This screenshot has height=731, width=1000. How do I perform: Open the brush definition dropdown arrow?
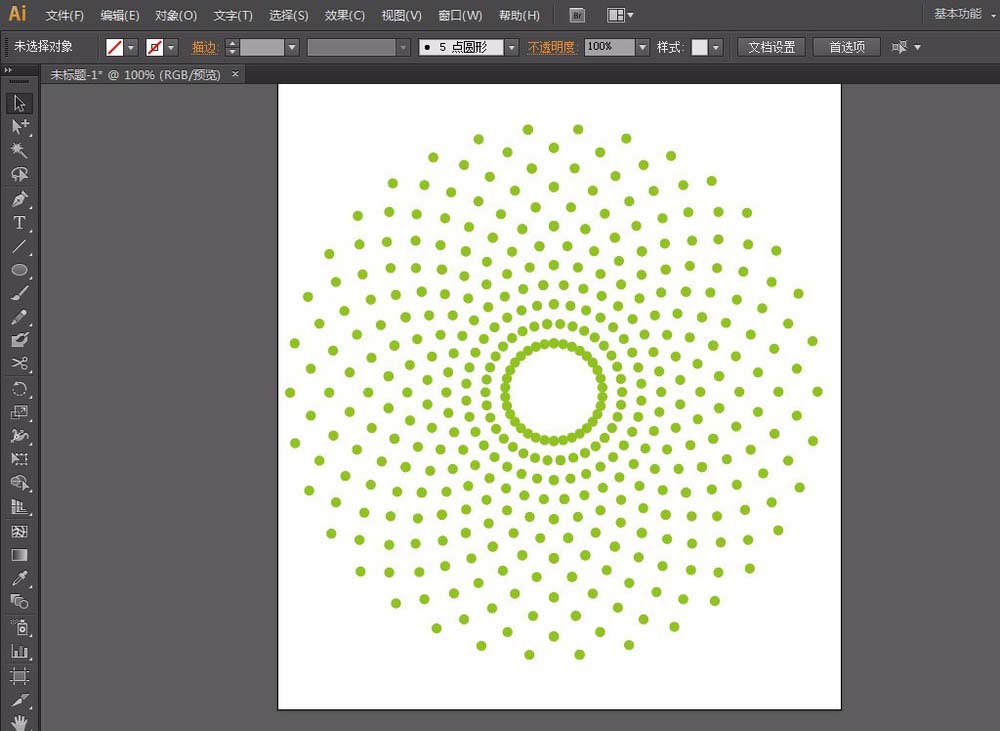pos(511,47)
